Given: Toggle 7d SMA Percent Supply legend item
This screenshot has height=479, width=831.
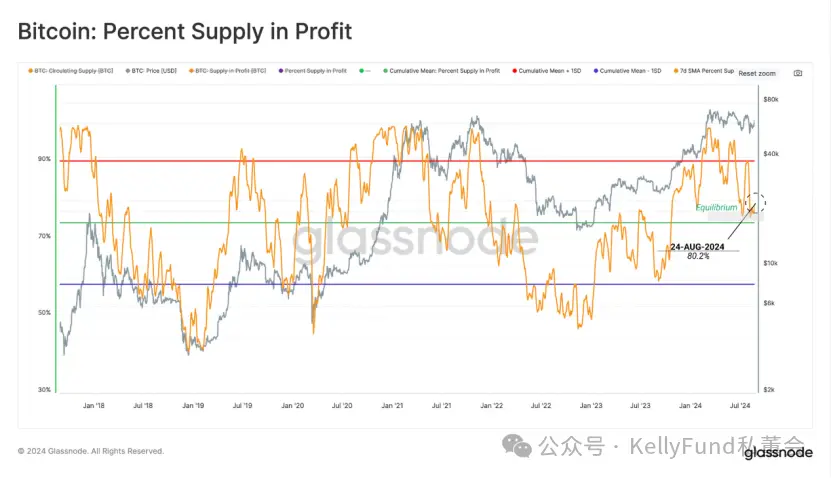Looking at the screenshot, I should [705, 73].
